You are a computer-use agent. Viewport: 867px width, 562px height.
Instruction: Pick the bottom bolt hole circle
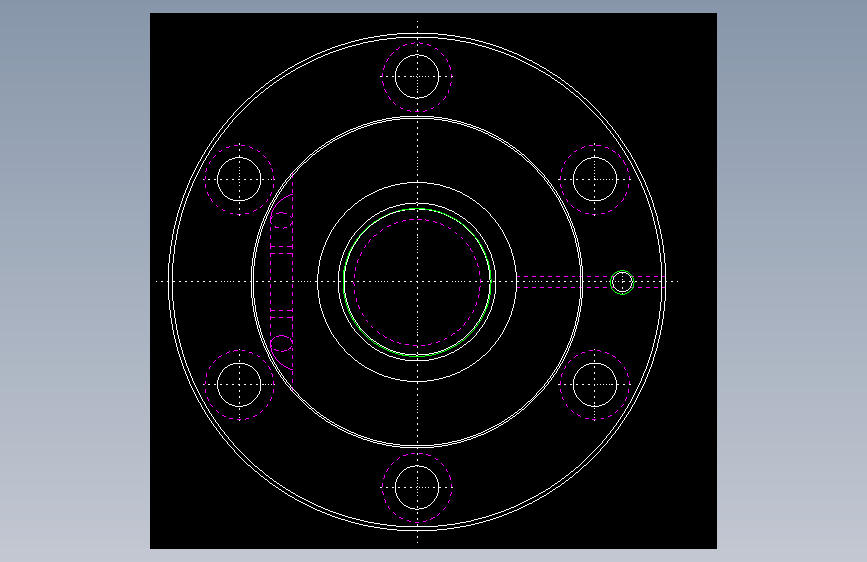click(417, 487)
